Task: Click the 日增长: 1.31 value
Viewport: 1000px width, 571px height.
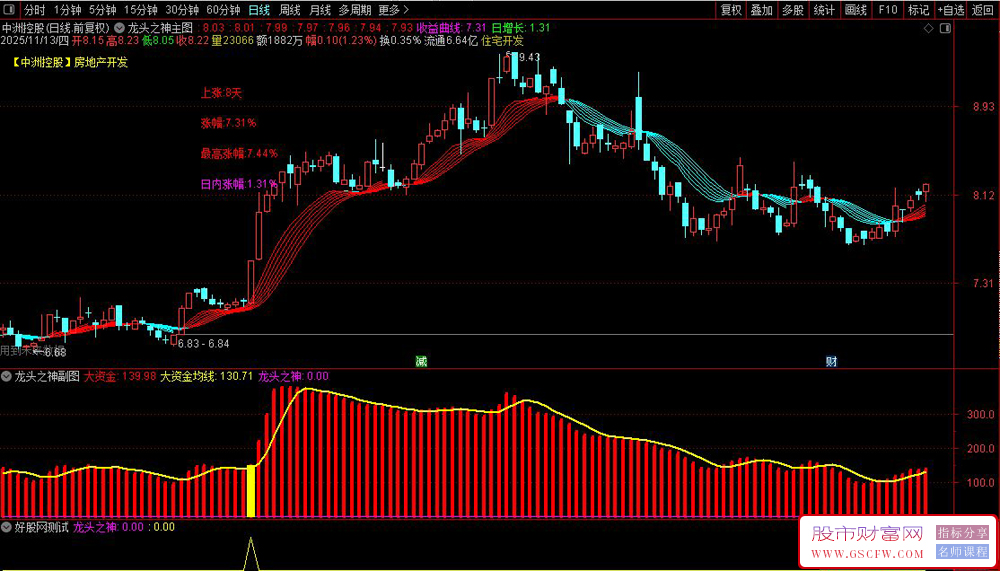Action: [x=520, y=28]
